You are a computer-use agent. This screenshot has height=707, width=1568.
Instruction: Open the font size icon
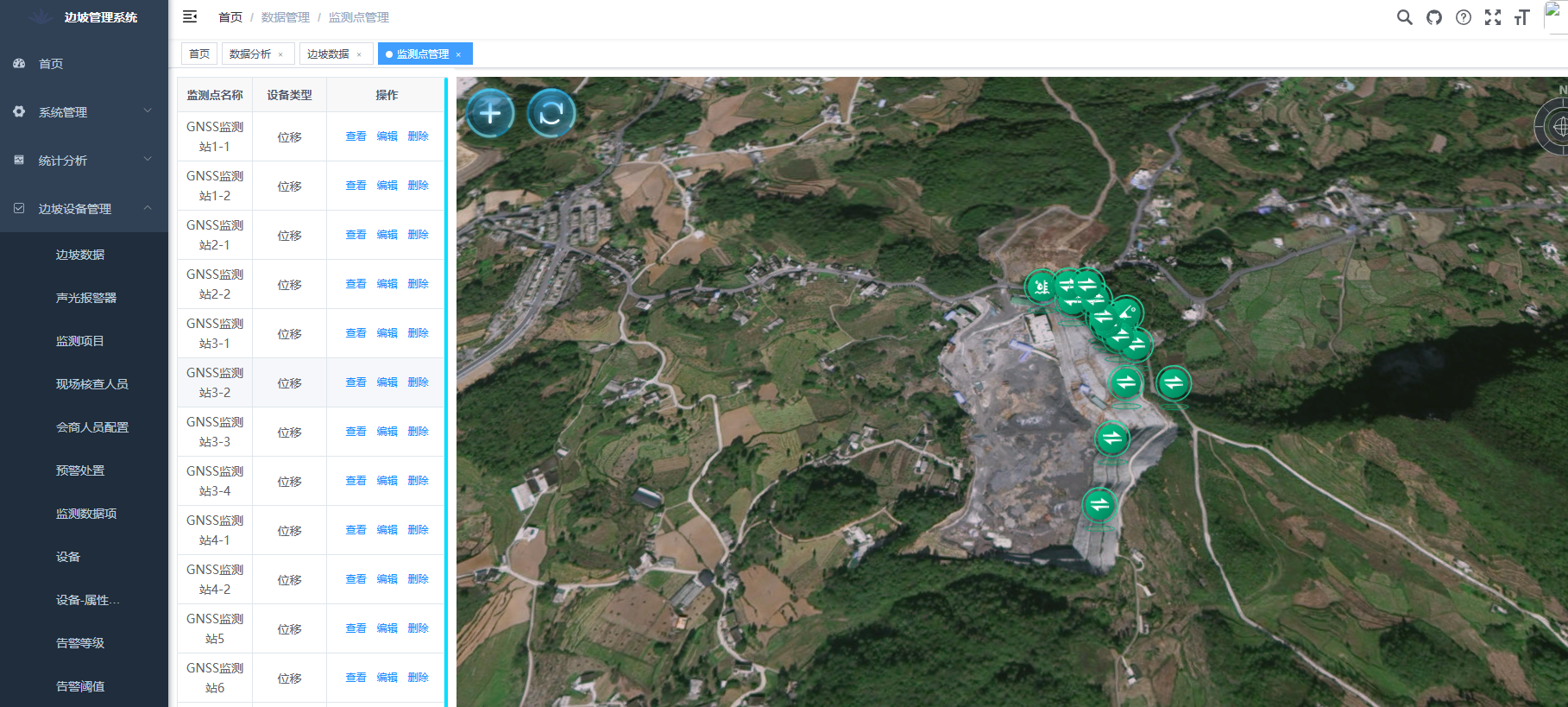(x=1521, y=17)
